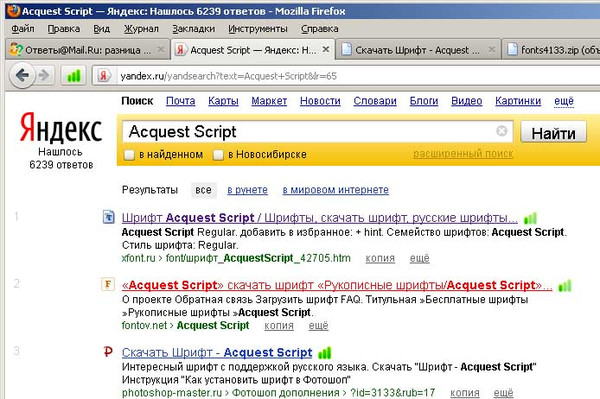Click the browser forward arrow button
This screenshot has width=600, height=399.
coord(44,75)
